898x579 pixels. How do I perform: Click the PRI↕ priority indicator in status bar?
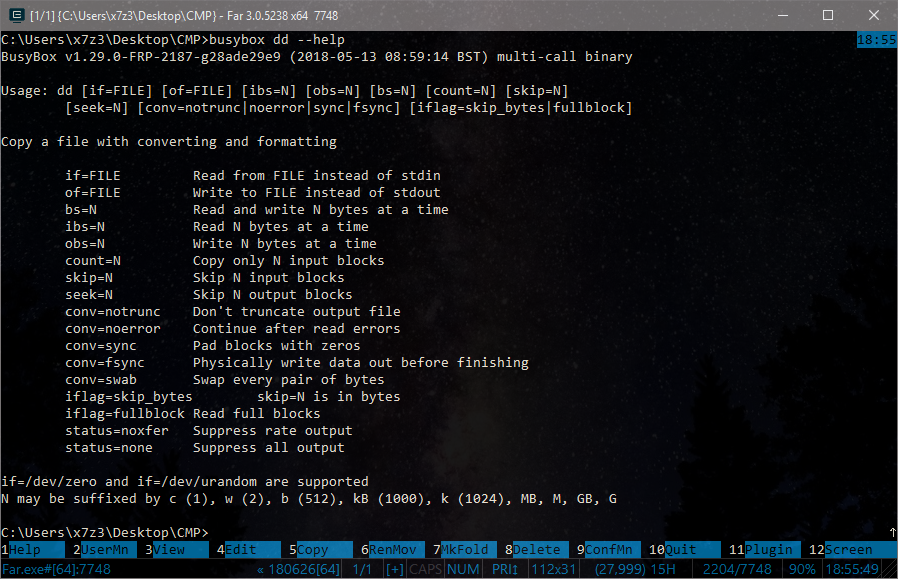click(505, 569)
